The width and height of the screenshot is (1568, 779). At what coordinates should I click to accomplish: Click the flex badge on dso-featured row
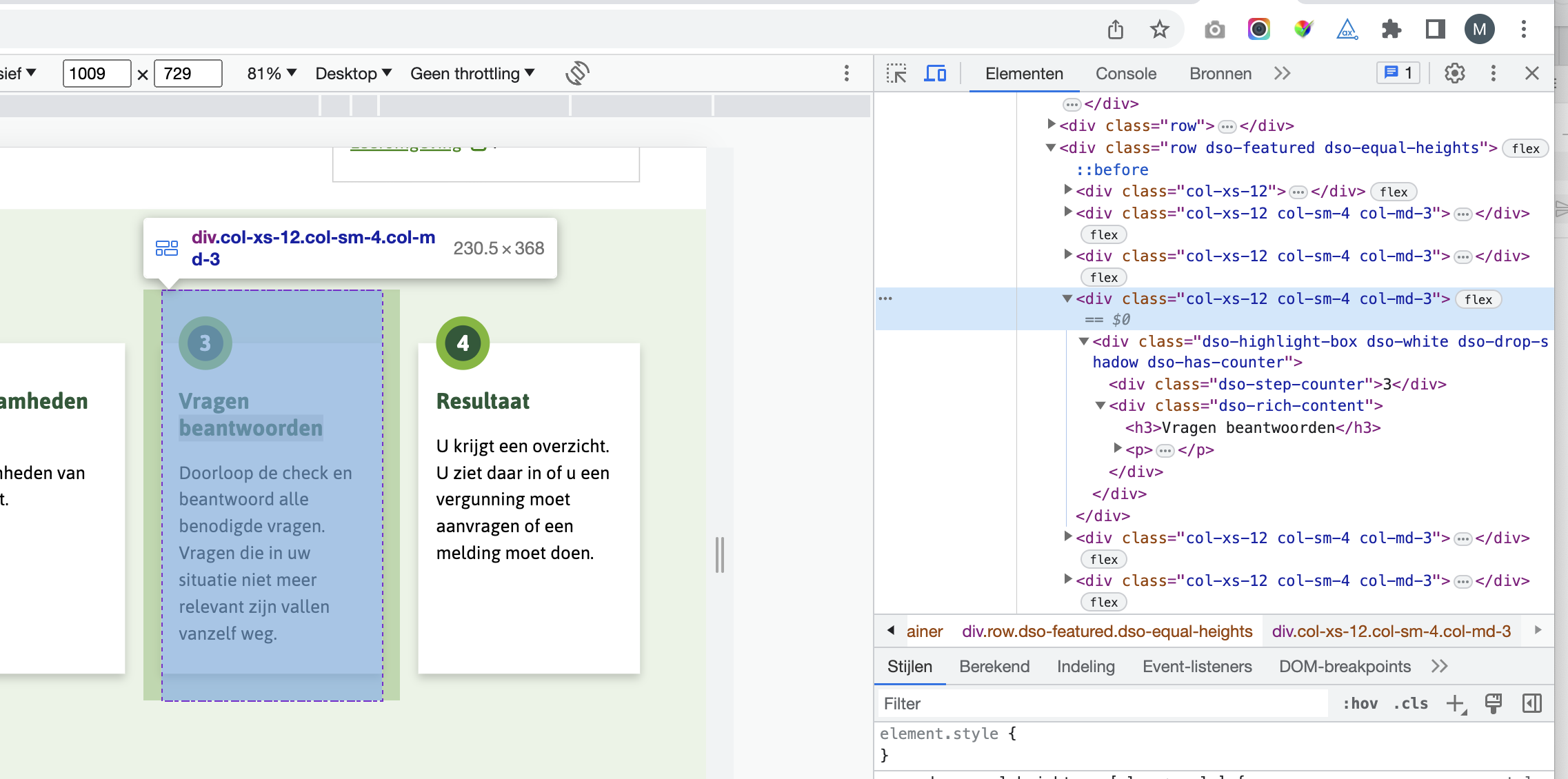coord(1525,148)
